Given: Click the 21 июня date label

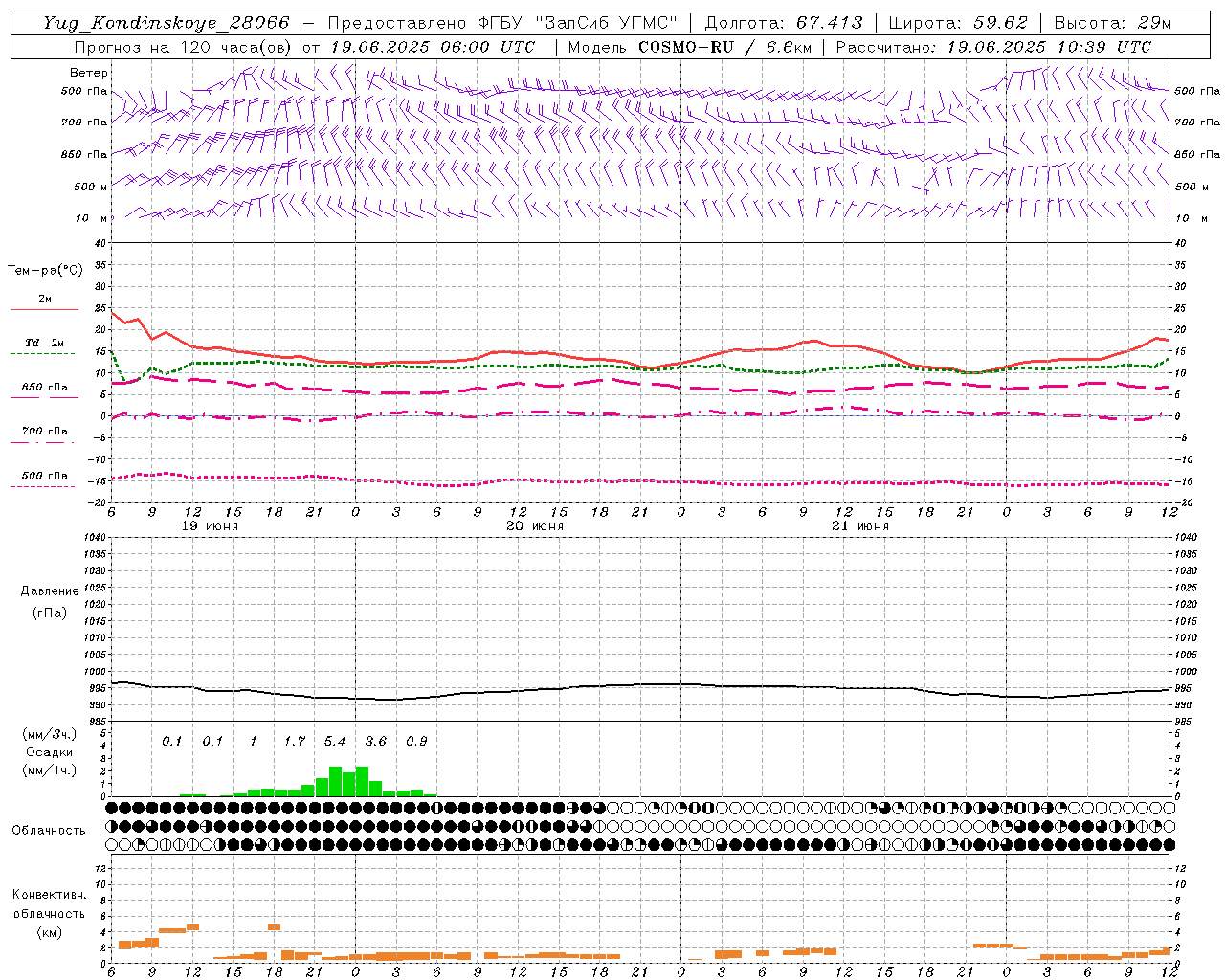Looking at the screenshot, I should 859,526.
